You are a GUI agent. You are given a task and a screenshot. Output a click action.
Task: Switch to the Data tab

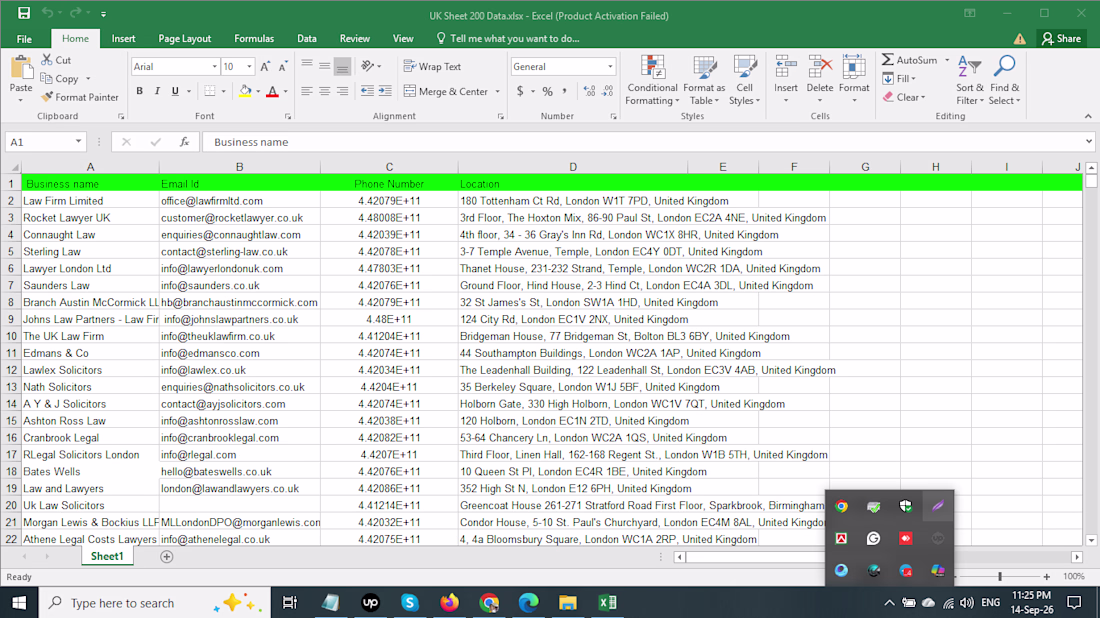click(307, 39)
